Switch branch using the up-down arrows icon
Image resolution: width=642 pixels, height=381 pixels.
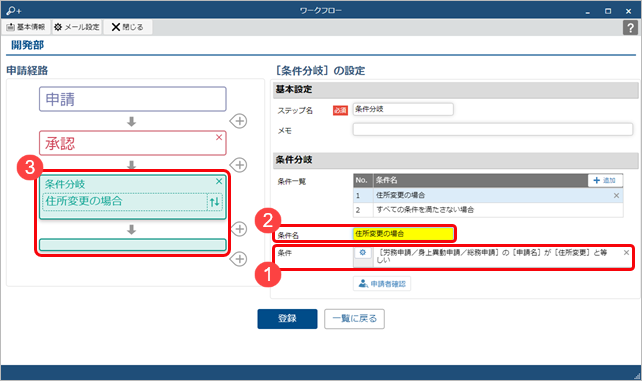[215, 202]
